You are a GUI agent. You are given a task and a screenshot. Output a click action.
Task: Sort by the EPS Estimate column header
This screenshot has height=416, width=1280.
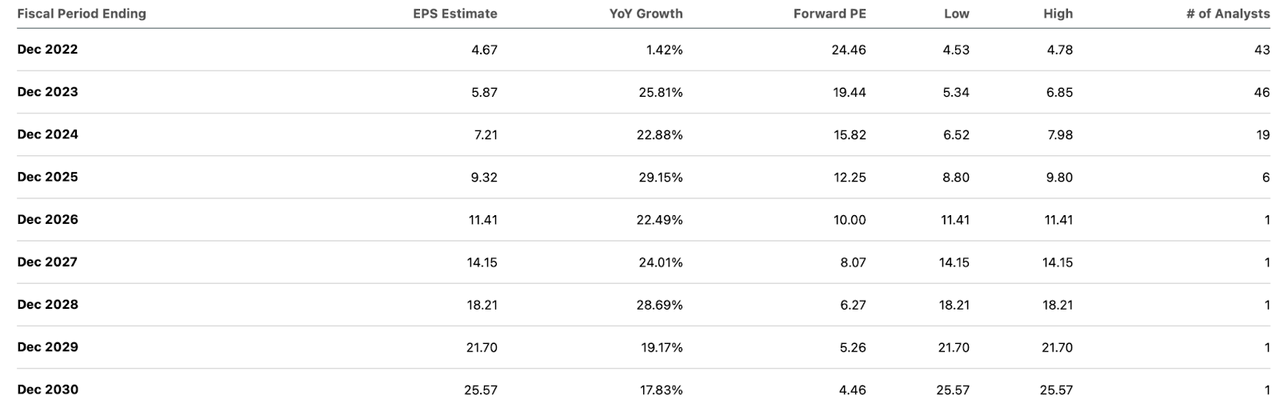[x=455, y=14]
